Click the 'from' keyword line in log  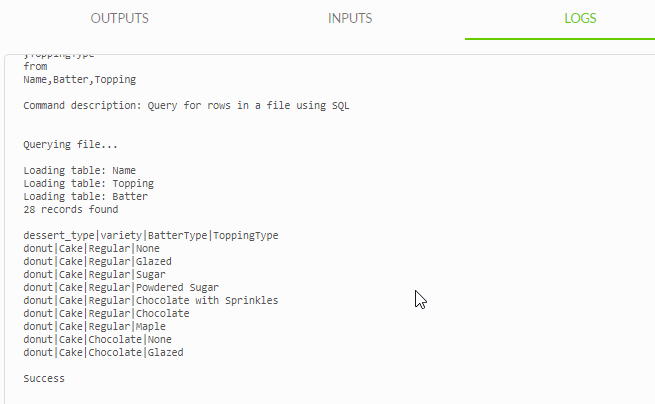coord(35,66)
